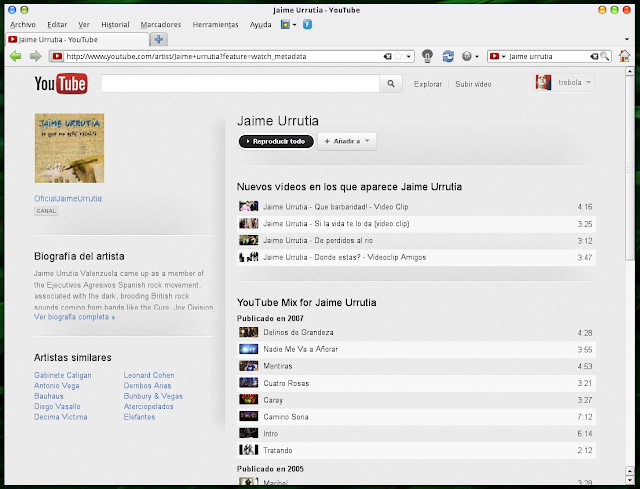640x489 pixels.
Task: Open similar artist Aterciopelados
Action: (149, 407)
